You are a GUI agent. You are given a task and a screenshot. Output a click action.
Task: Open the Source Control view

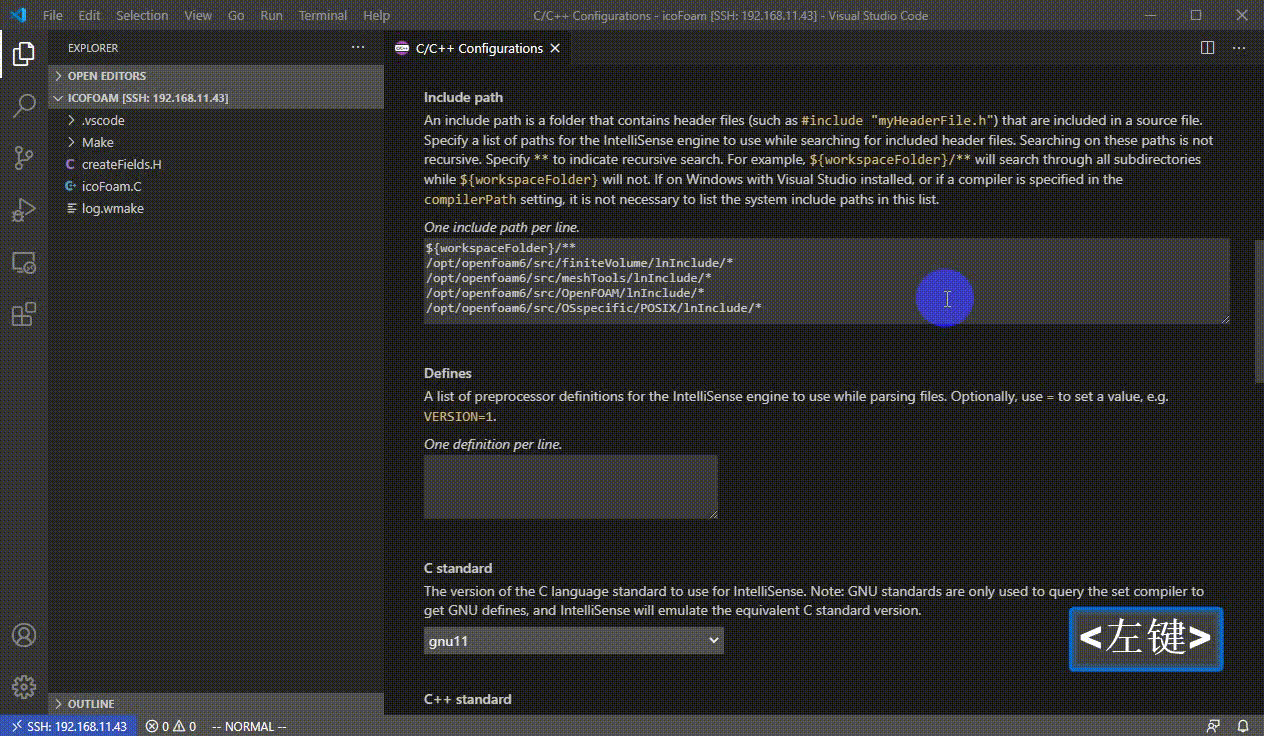(24, 158)
